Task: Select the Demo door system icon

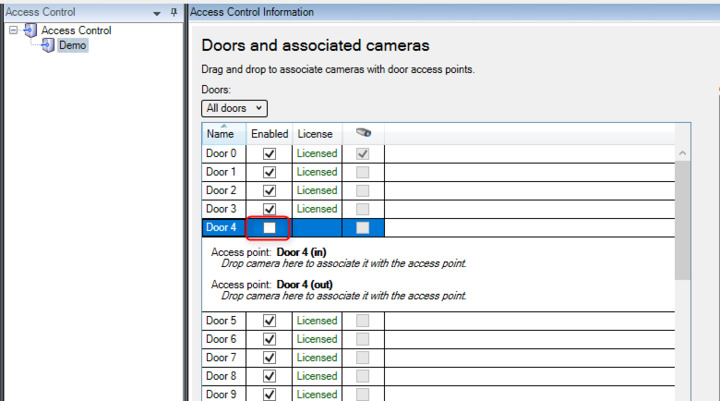Action: (47, 45)
